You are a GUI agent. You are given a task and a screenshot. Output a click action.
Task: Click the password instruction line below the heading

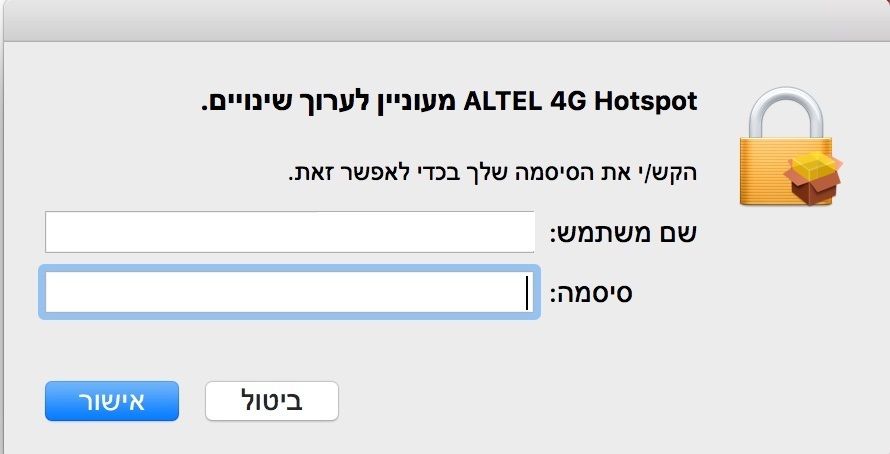[492, 171]
